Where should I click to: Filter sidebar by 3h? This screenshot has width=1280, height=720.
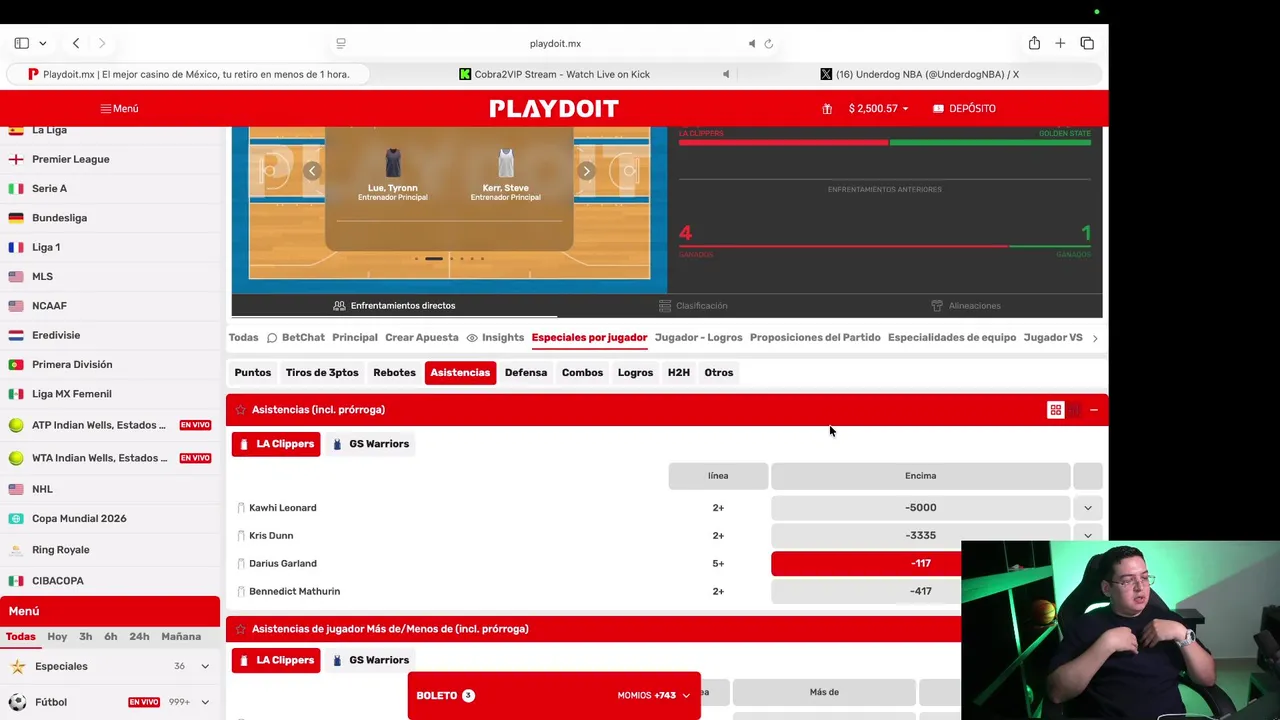[x=85, y=636]
